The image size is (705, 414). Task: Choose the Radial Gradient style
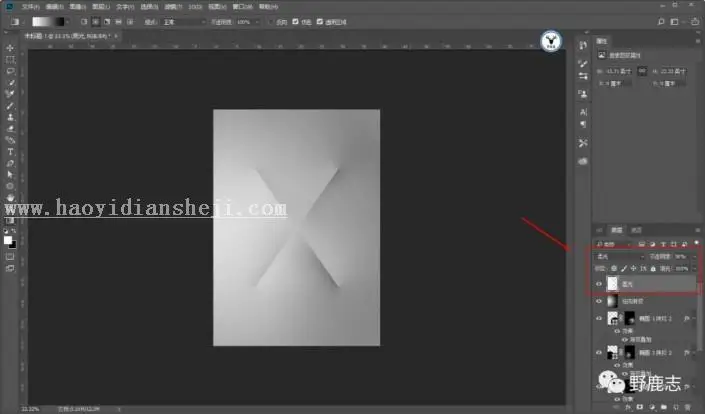pyautogui.click(x=95, y=22)
